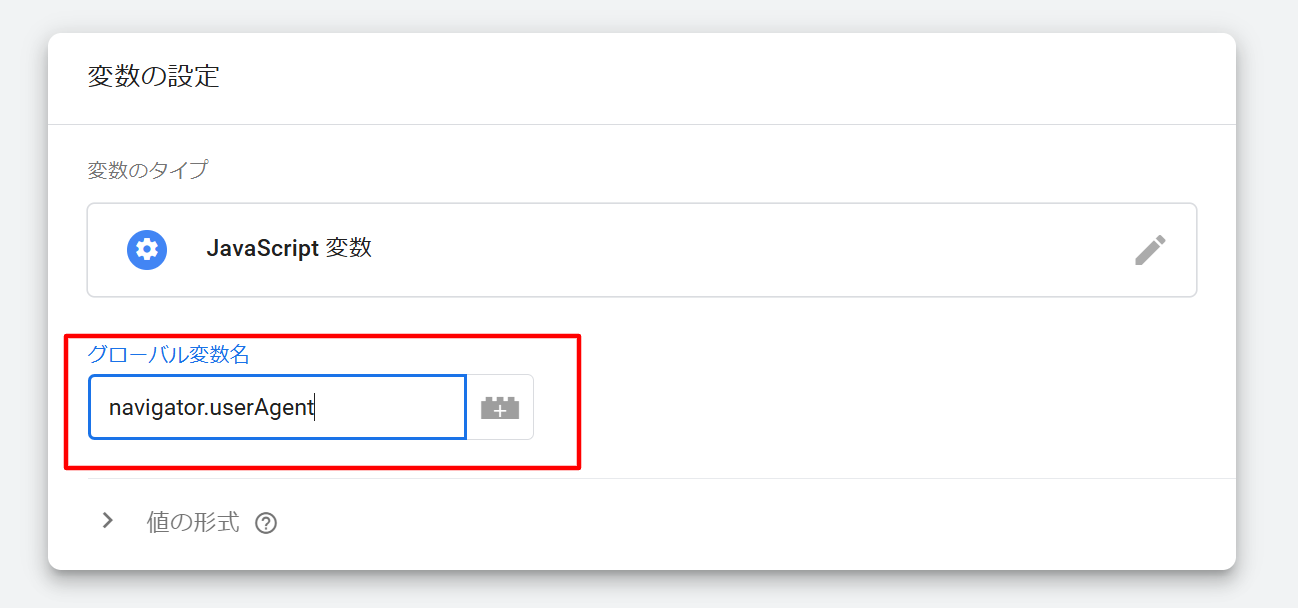Place cursor after navigator.userAgent text
This screenshot has height=608, width=1298.
click(316, 408)
